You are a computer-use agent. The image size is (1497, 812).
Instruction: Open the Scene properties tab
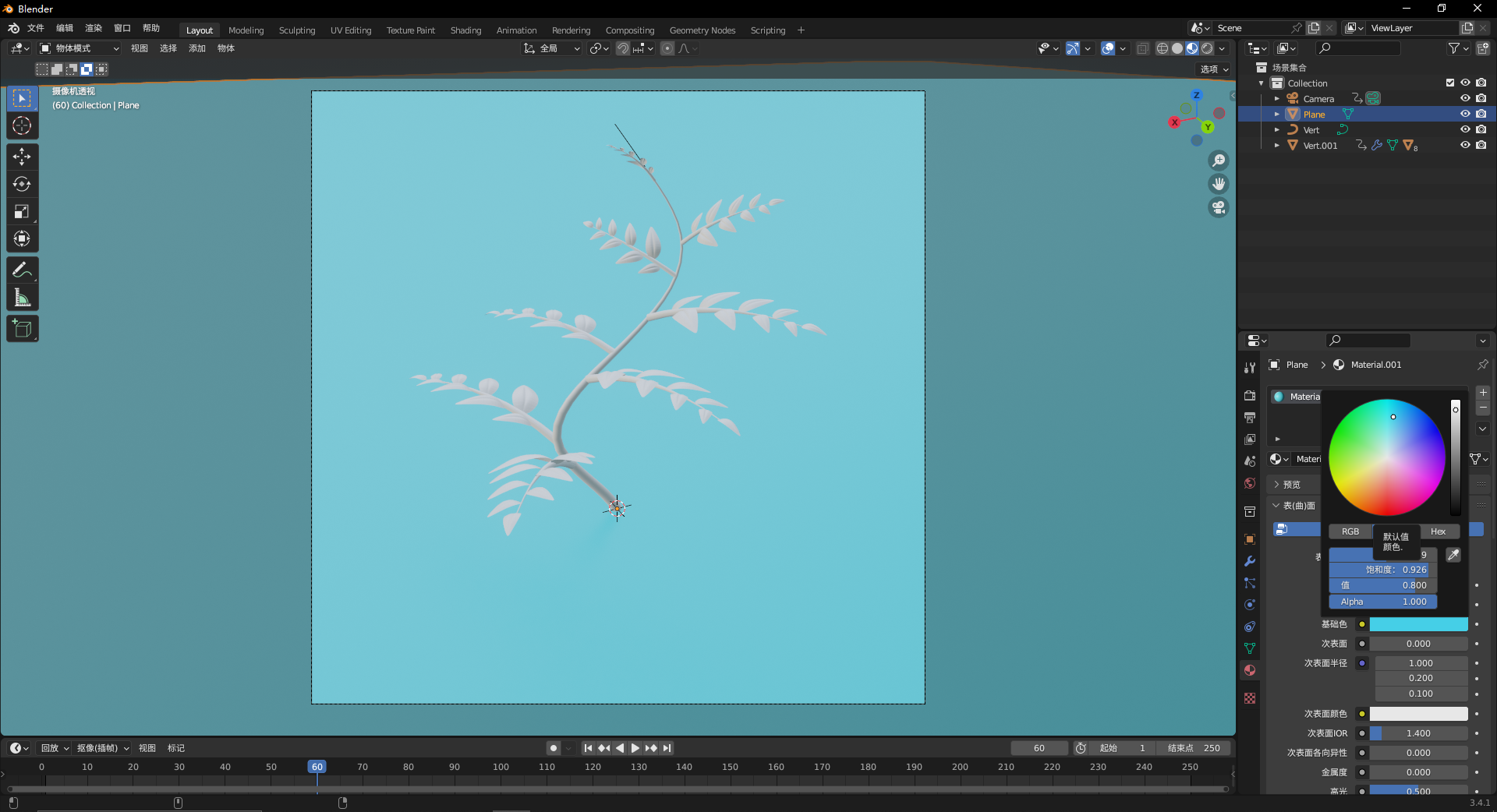pyautogui.click(x=1250, y=461)
